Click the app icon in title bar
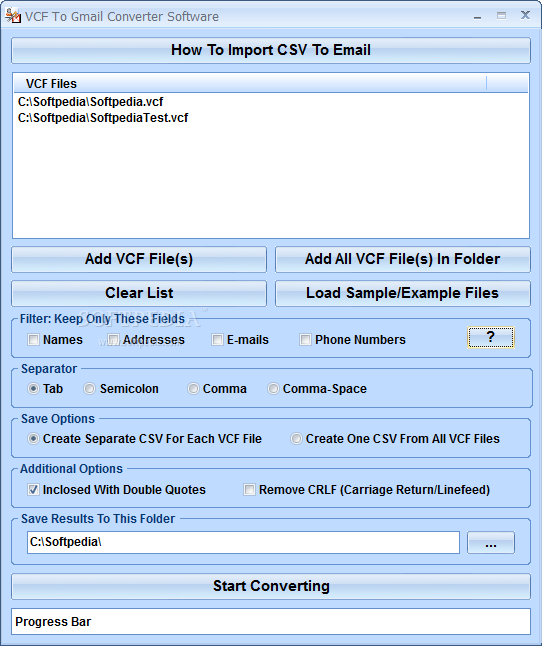 13,16
